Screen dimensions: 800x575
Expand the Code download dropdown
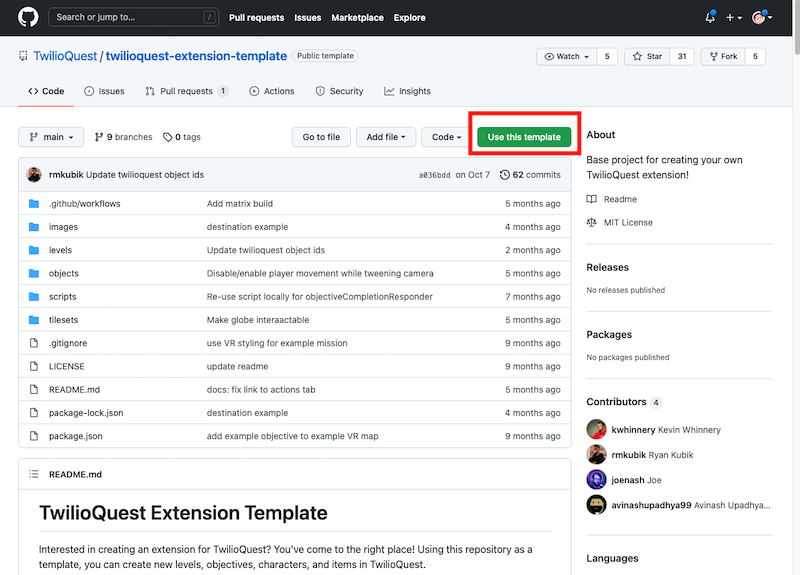(x=444, y=137)
